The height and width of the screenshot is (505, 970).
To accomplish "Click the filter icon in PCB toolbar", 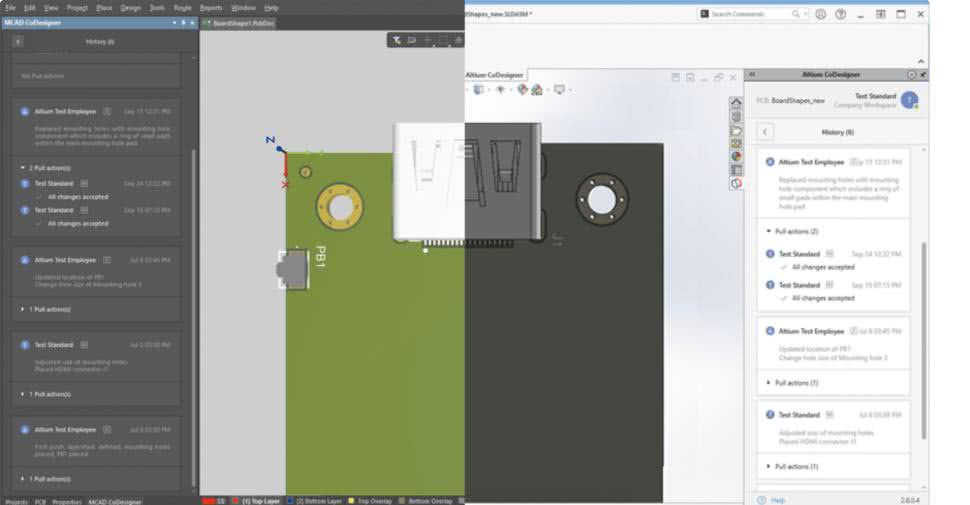I will [x=396, y=40].
